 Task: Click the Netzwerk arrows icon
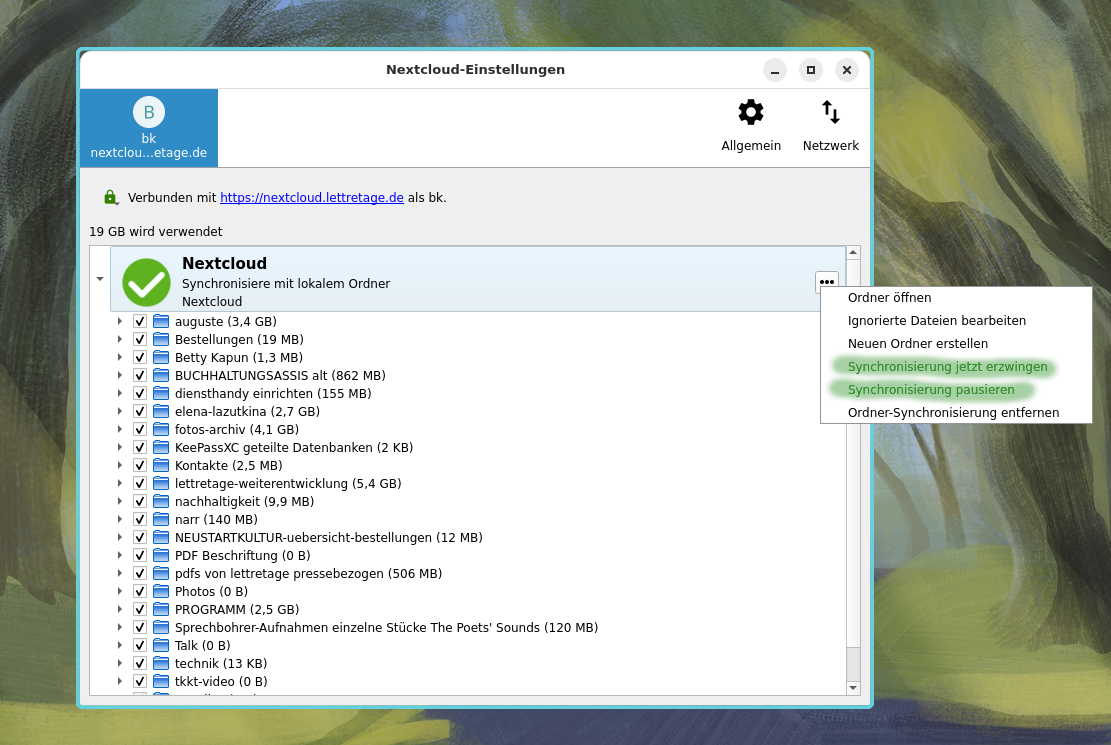click(830, 112)
